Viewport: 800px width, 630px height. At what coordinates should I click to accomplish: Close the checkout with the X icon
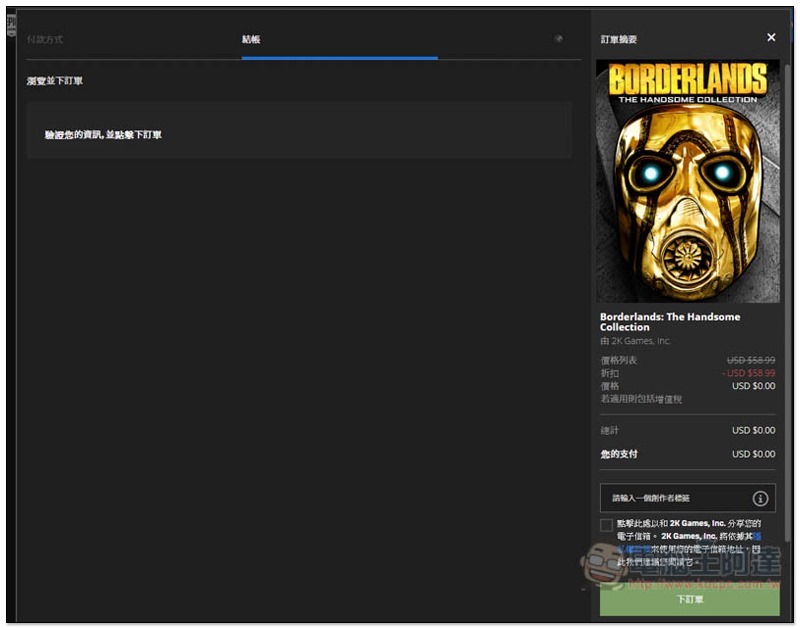771,37
